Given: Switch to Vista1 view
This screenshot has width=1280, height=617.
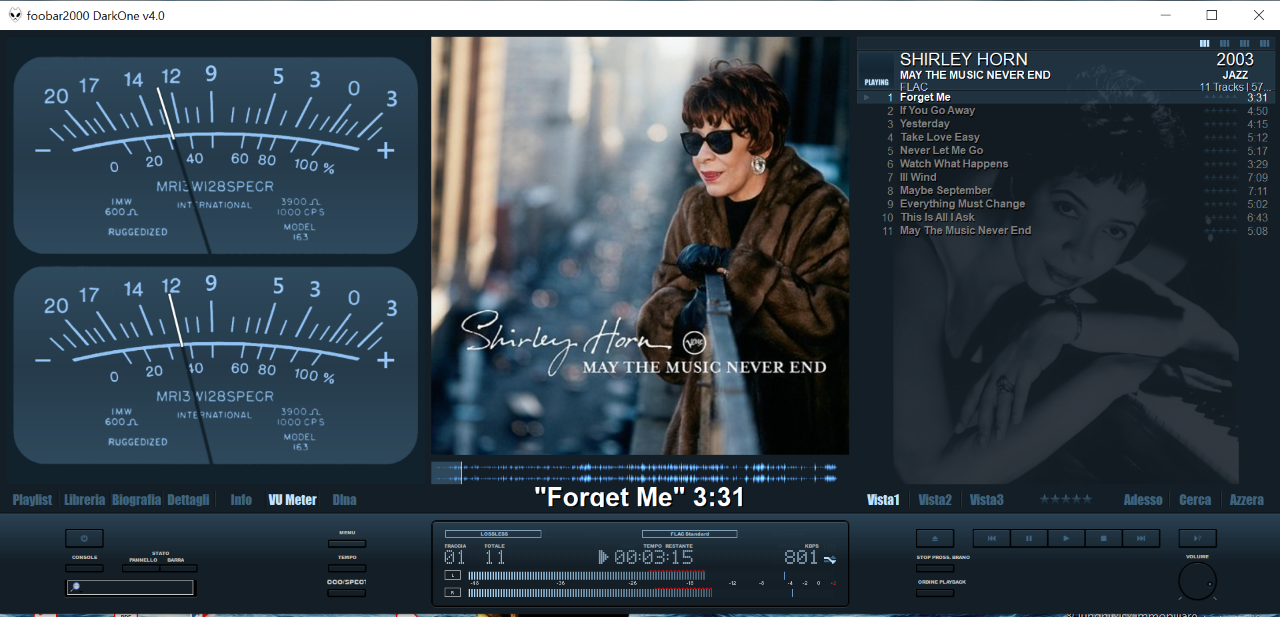Looking at the screenshot, I should (x=883, y=500).
